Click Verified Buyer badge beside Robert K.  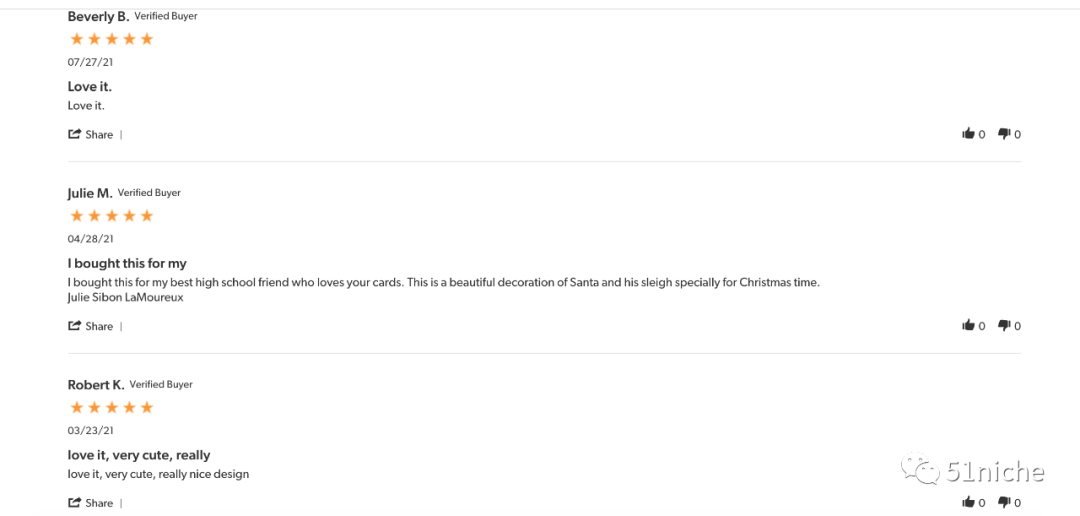161,385
